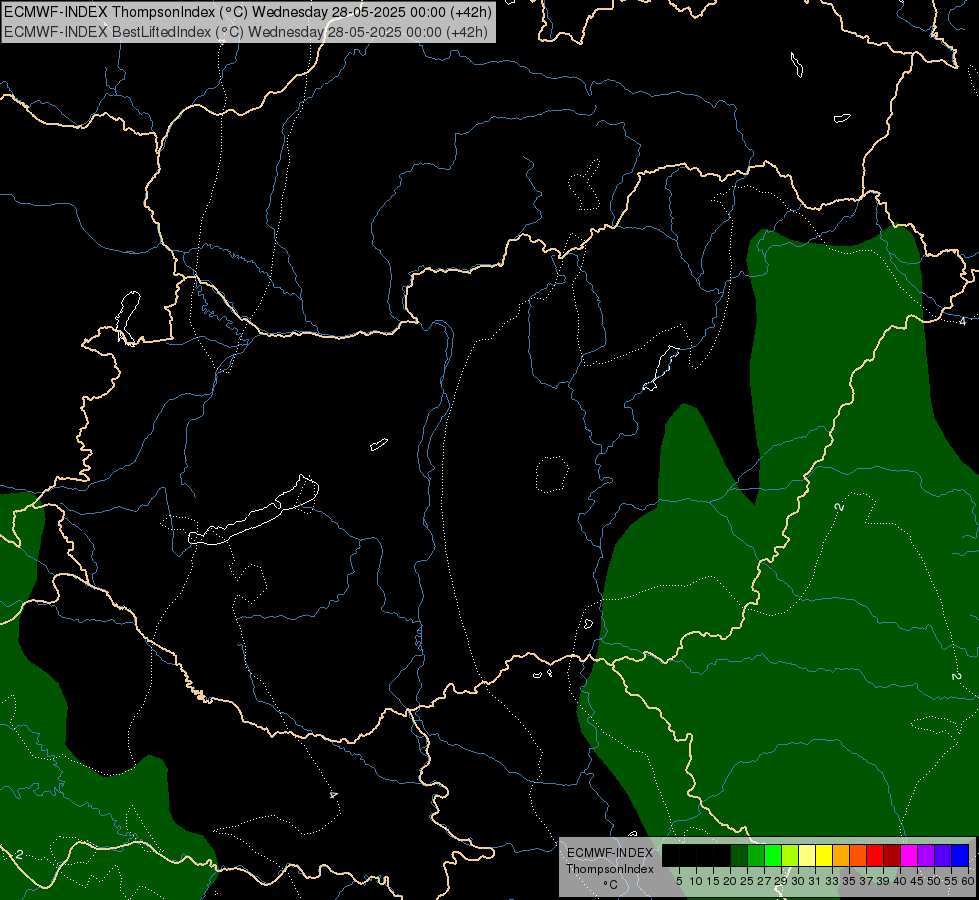979x900 pixels.
Task: Select the pale yellow 30–31 legend swatch
Action: (807, 855)
